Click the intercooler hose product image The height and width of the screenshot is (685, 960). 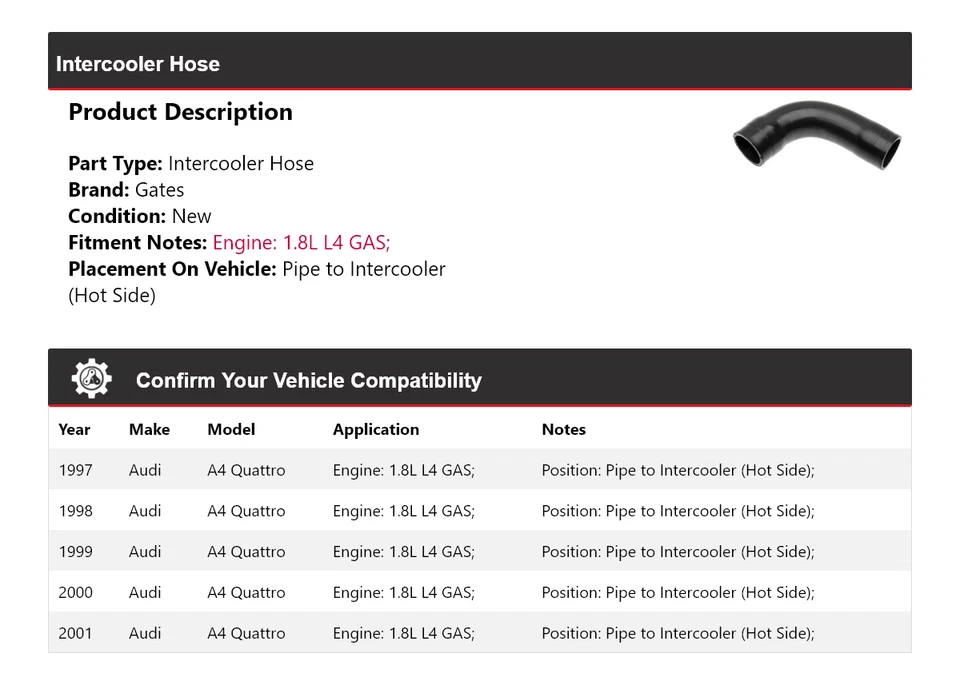817,137
